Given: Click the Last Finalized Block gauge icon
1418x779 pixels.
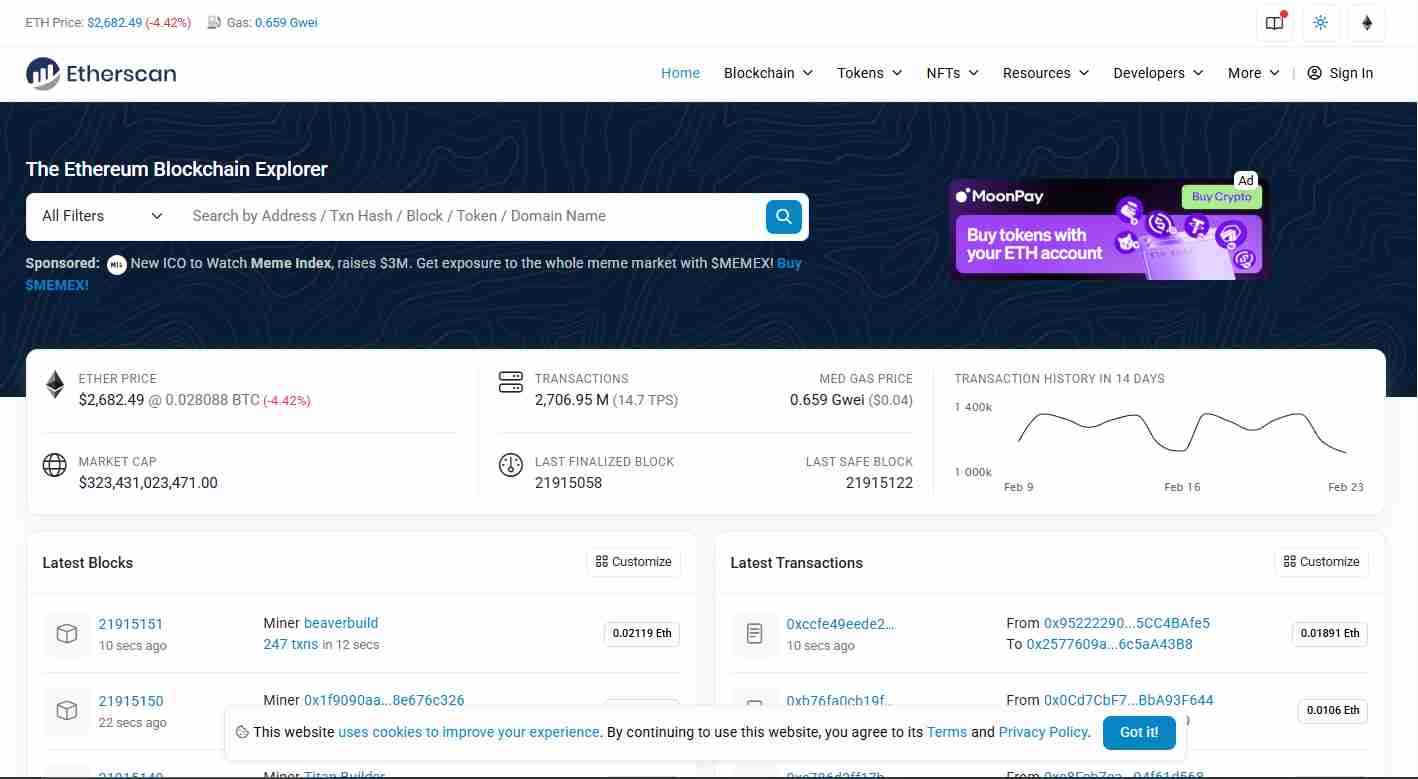Looking at the screenshot, I should 511,465.
